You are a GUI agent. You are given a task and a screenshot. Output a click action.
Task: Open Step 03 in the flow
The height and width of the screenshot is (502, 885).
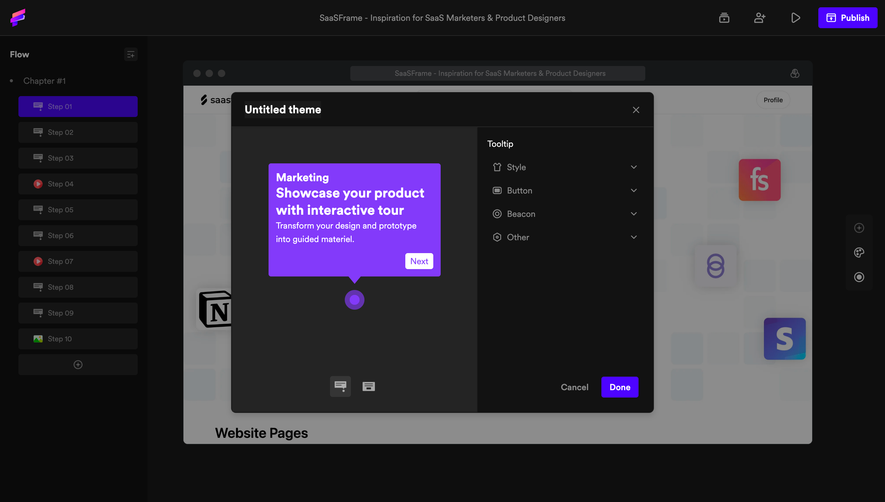coord(78,158)
